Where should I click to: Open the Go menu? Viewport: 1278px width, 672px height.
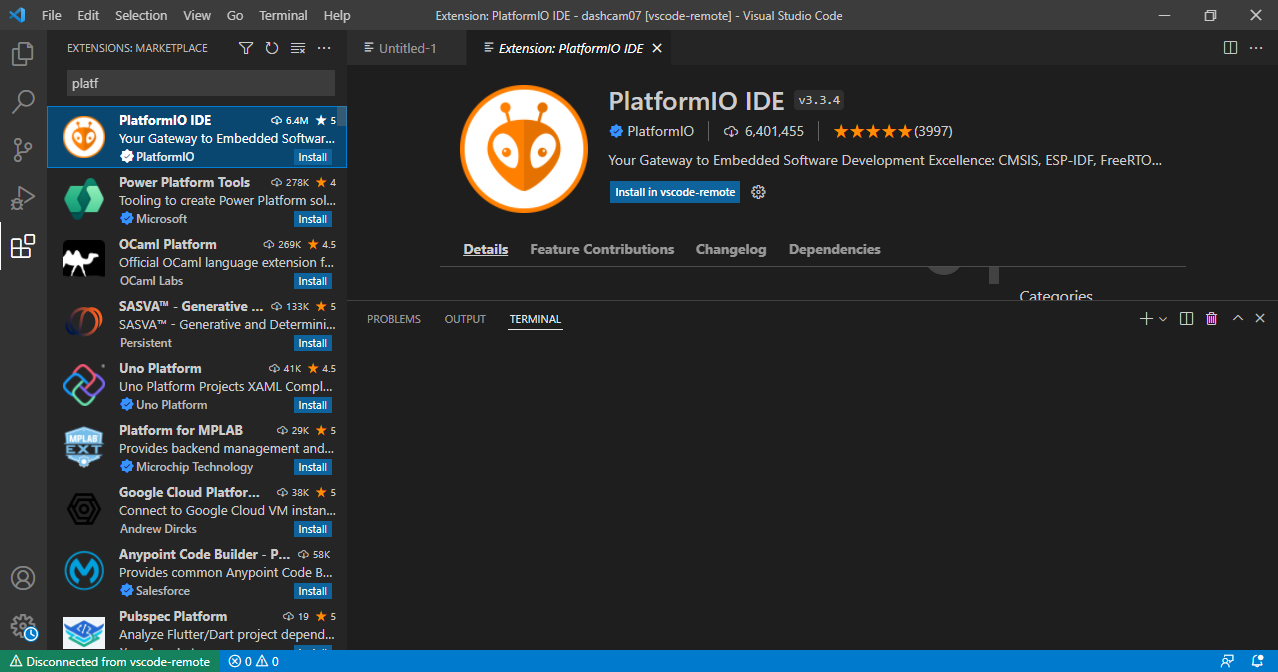click(x=235, y=15)
